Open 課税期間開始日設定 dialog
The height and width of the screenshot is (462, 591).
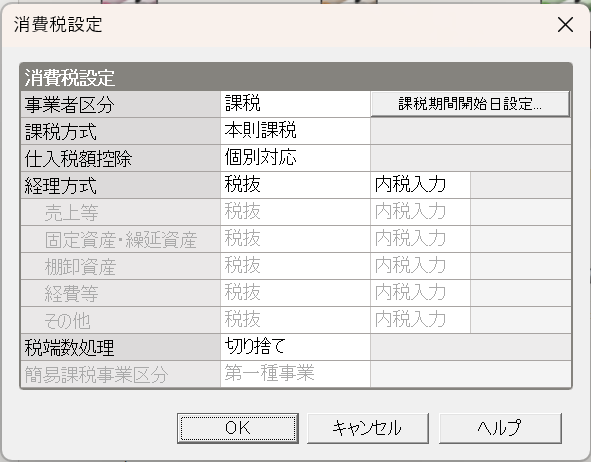pyautogui.click(x=470, y=104)
